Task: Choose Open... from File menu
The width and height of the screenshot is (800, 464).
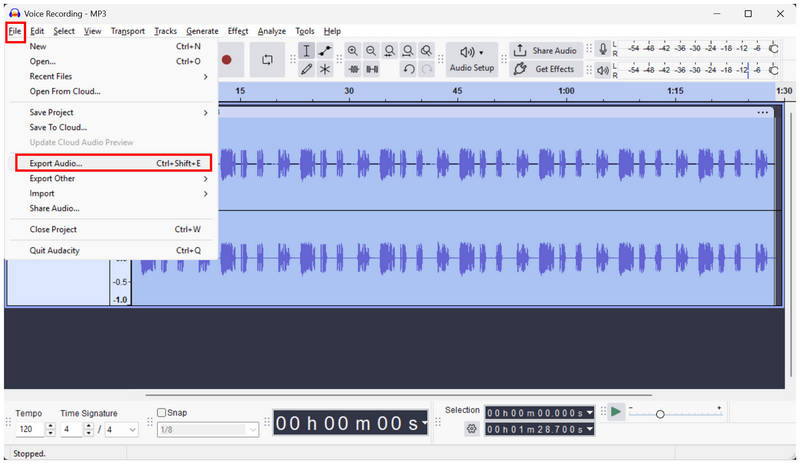Action: click(113, 61)
